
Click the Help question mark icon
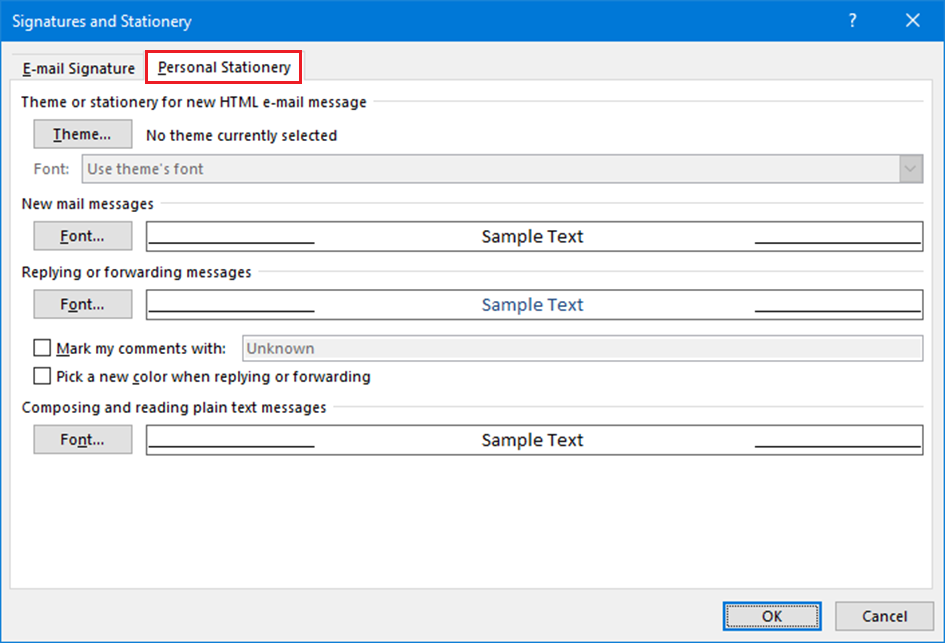click(852, 21)
